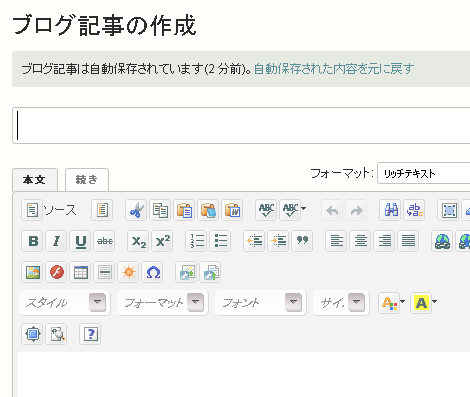Image resolution: width=470 pixels, height=397 pixels.
Task: Insert image icon in third row
Action: [x=32, y=272]
